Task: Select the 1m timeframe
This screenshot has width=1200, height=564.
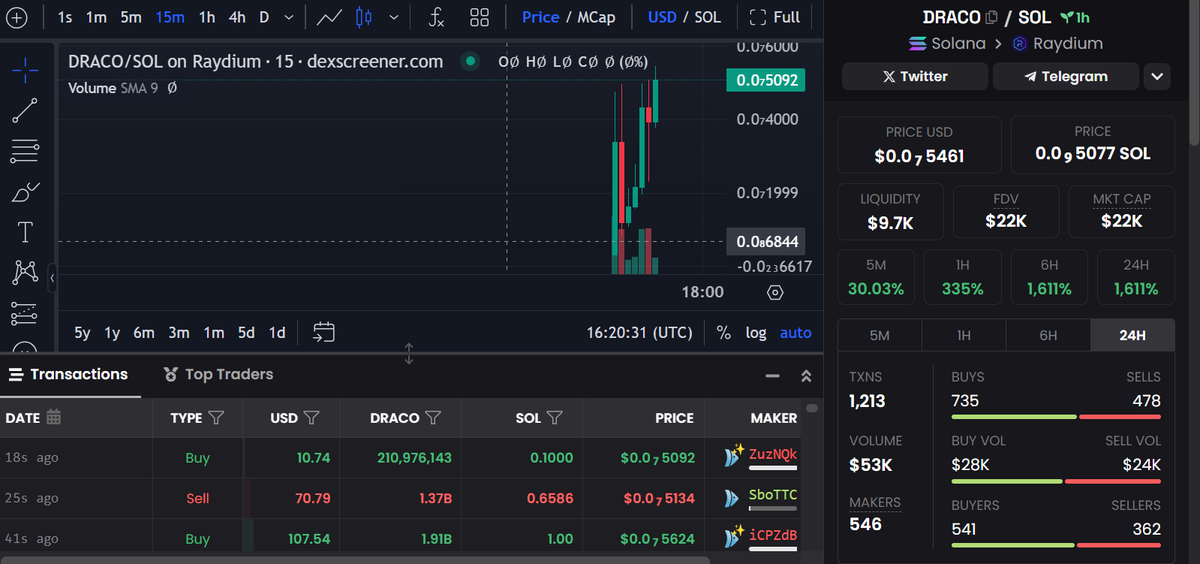Action: 96,17
